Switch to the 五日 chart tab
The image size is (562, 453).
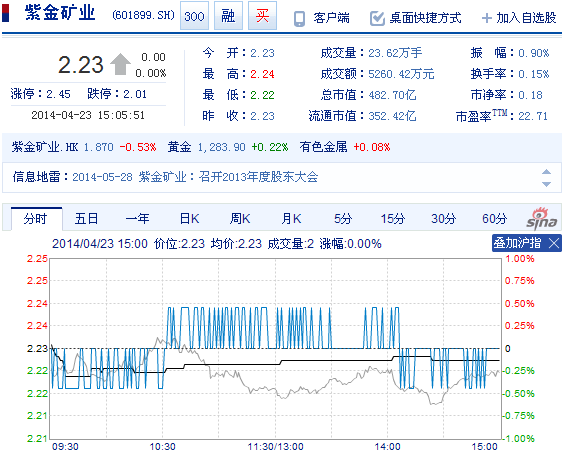[x=86, y=219]
